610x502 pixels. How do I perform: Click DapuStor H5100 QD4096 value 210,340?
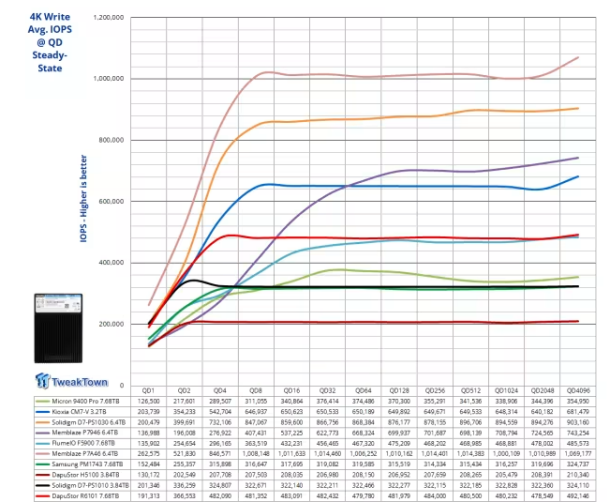[578, 475]
